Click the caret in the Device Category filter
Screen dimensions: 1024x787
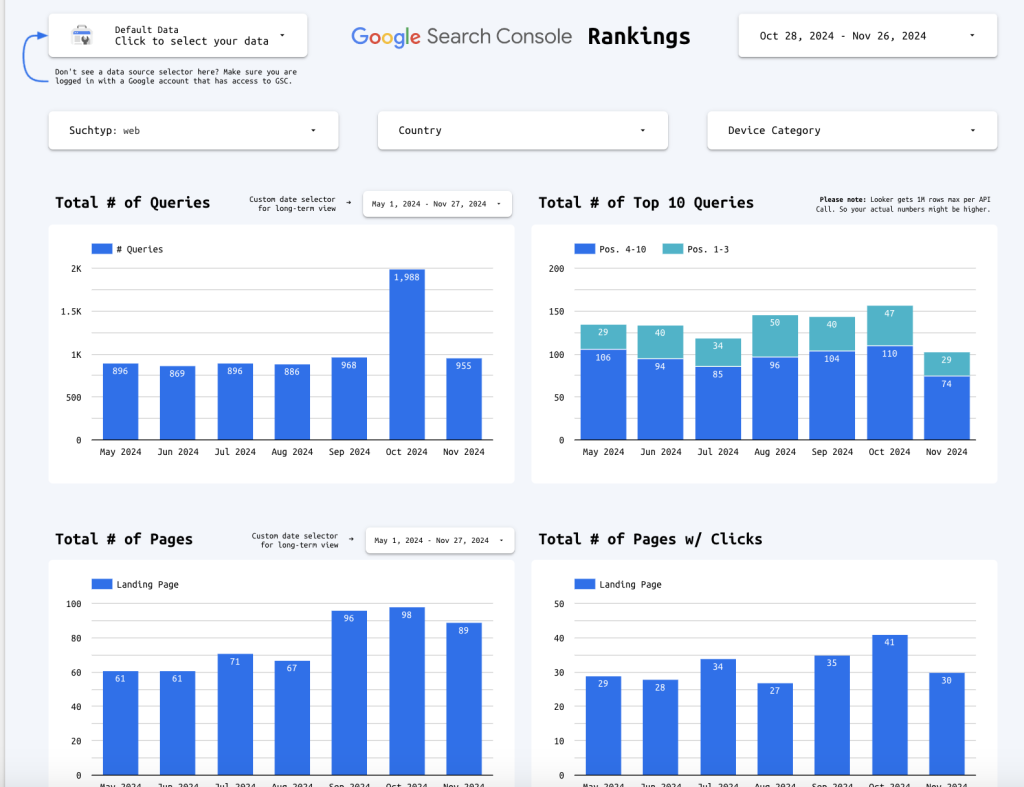[972, 130]
